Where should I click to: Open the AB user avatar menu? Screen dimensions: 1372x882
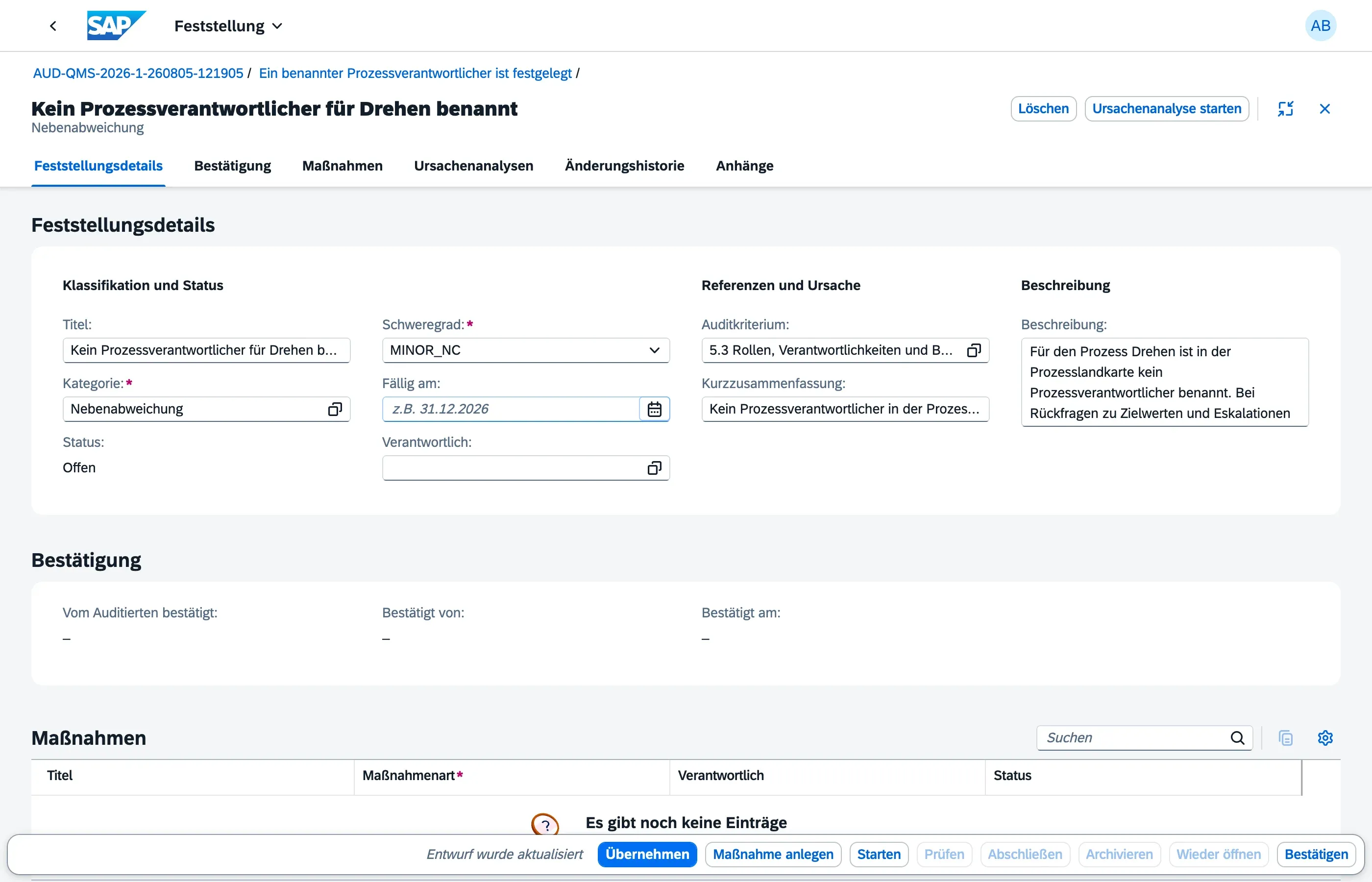pos(1320,26)
